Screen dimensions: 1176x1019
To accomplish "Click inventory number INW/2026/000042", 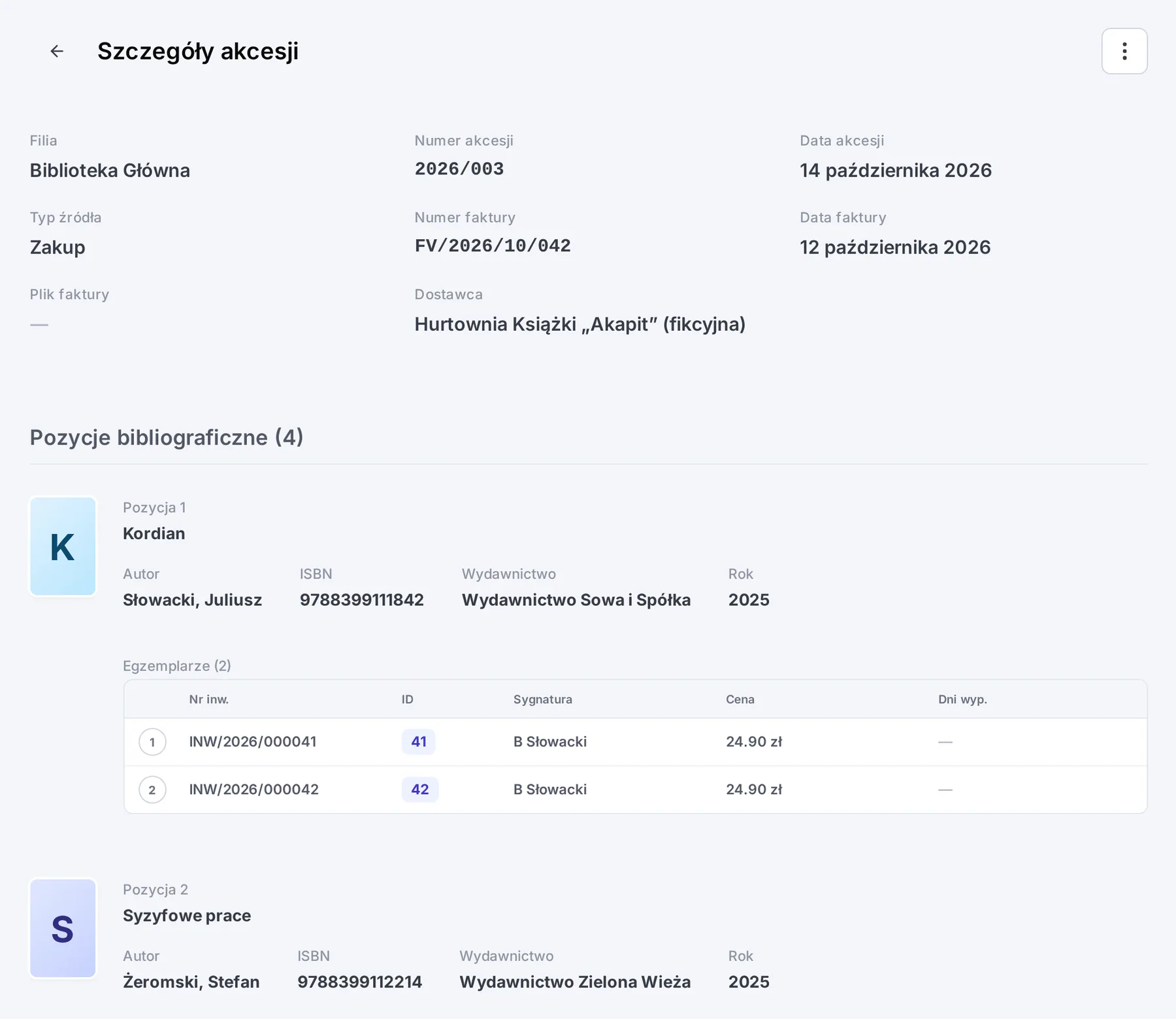I will [x=254, y=790].
